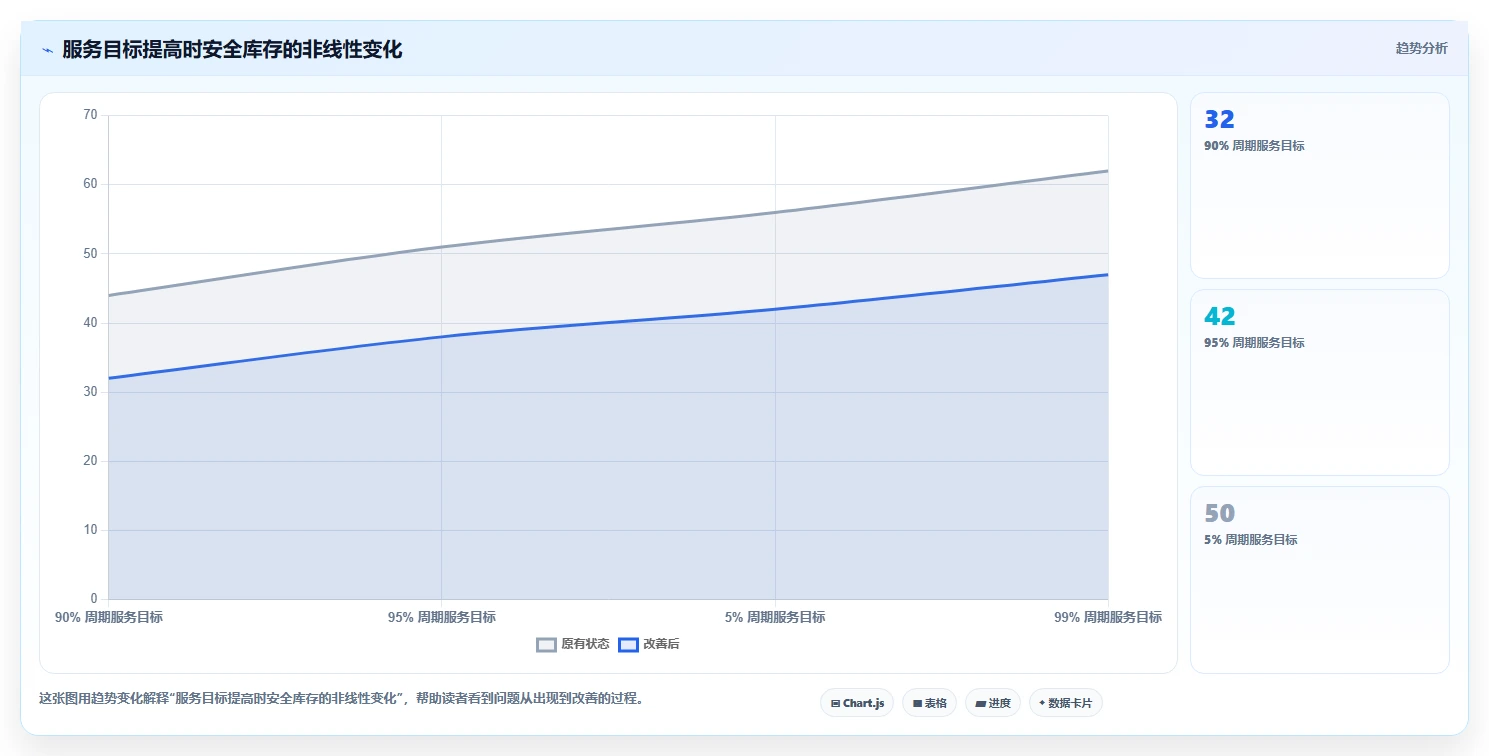Click the blue 改善后 legend swatch
1489x756 pixels.
pos(628,644)
